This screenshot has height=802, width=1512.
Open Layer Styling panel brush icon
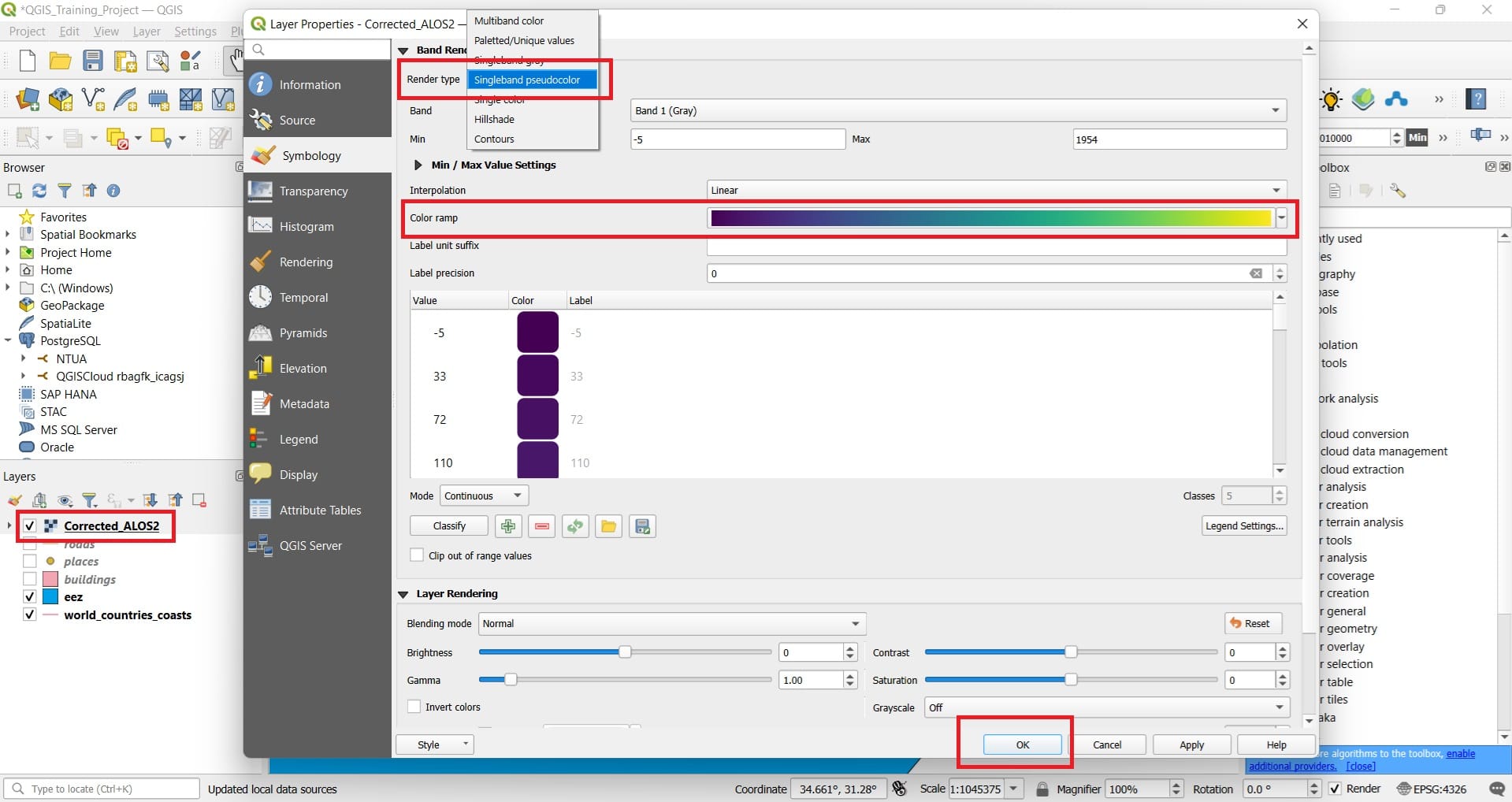[x=14, y=500]
